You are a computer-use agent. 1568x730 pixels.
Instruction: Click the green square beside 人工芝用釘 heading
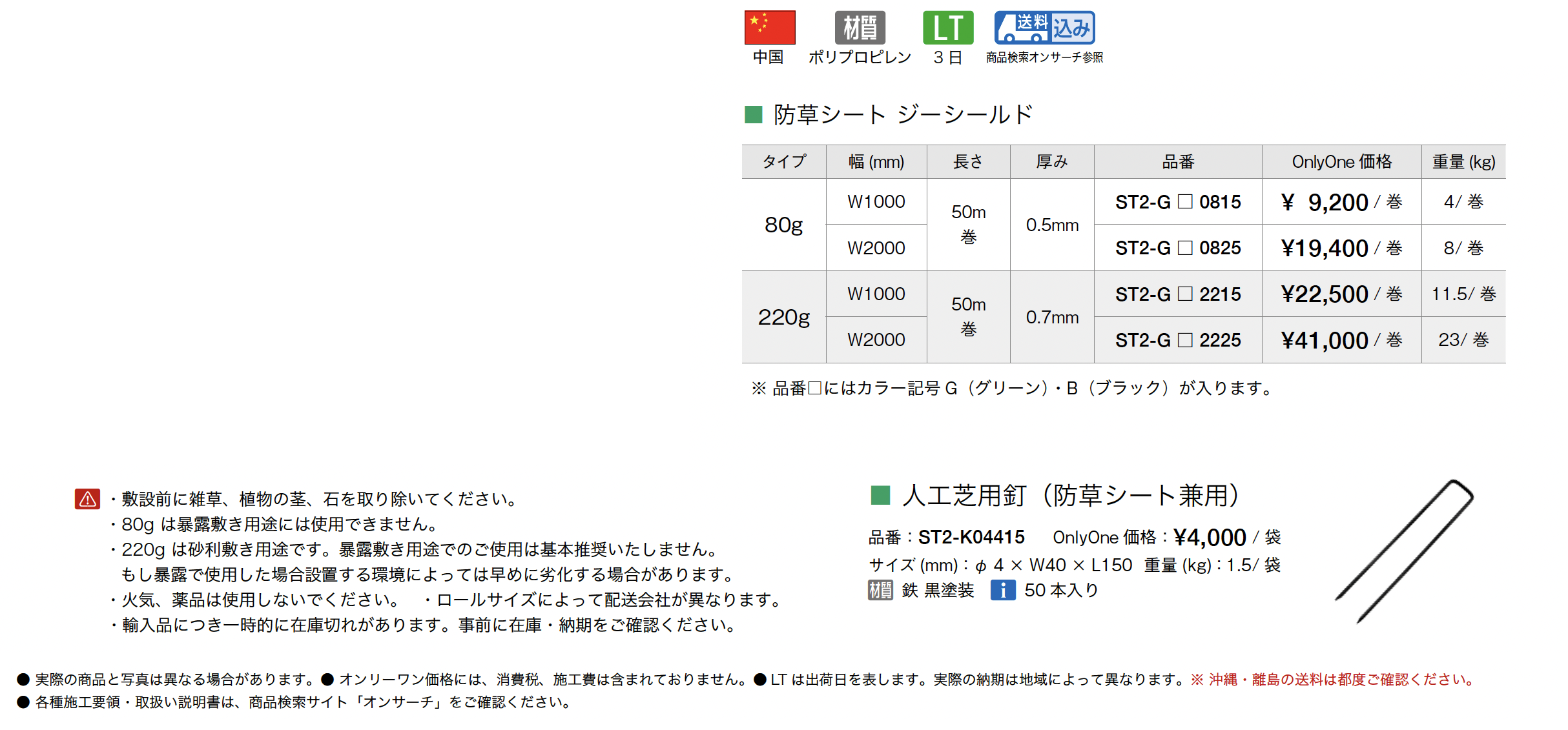pyautogui.click(x=880, y=495)
